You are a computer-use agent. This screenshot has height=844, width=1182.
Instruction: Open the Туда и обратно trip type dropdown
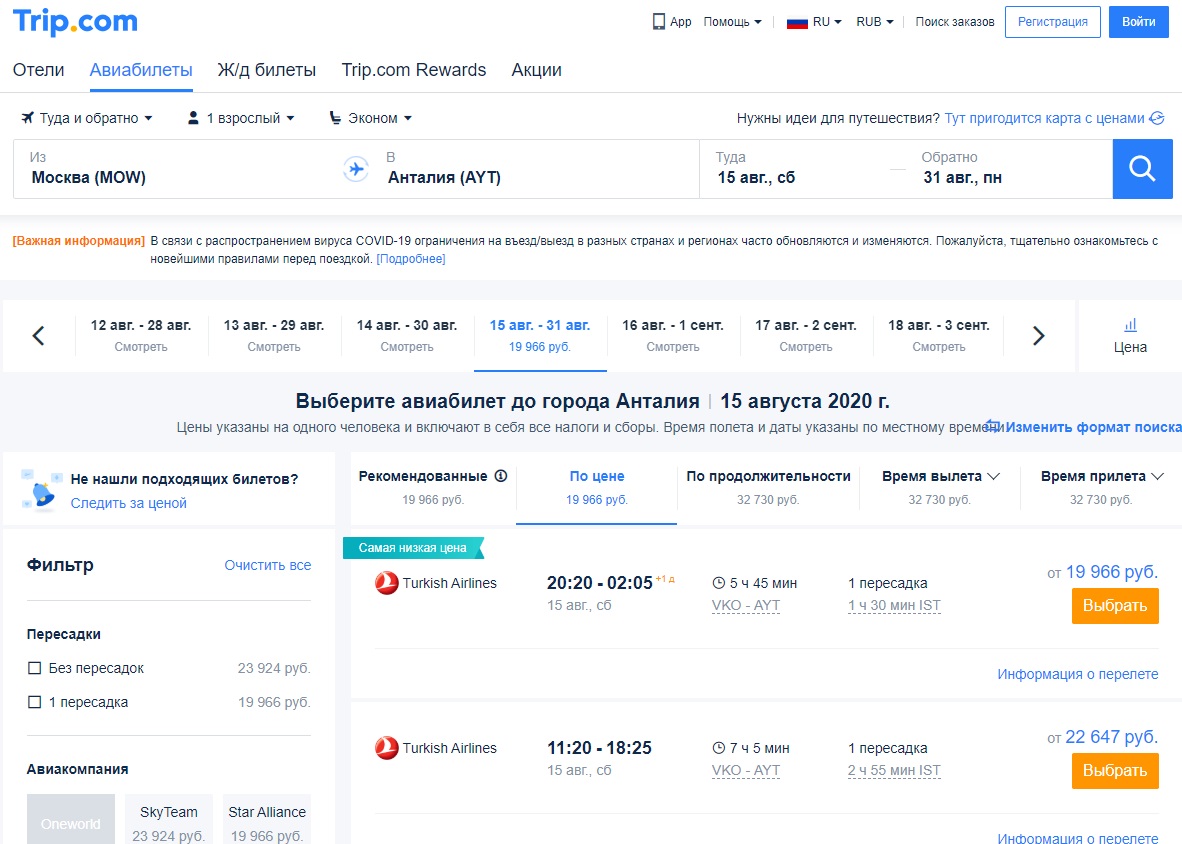[87, 118]
